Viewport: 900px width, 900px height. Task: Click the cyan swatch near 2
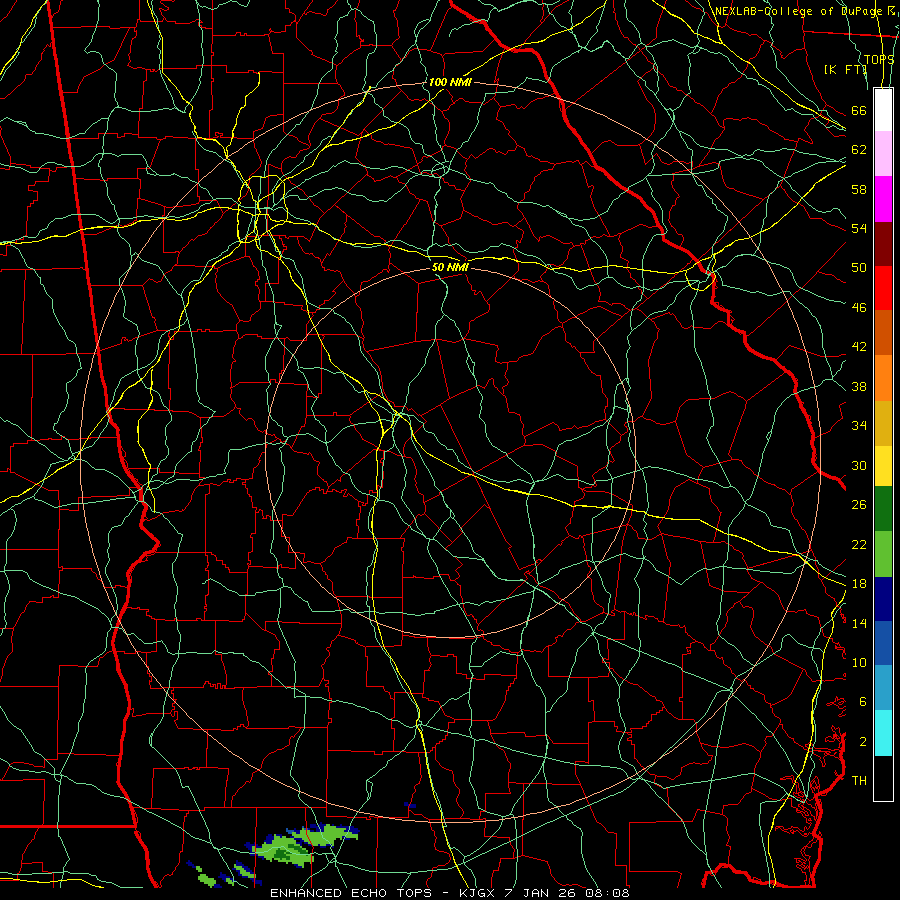pos(883,733)
